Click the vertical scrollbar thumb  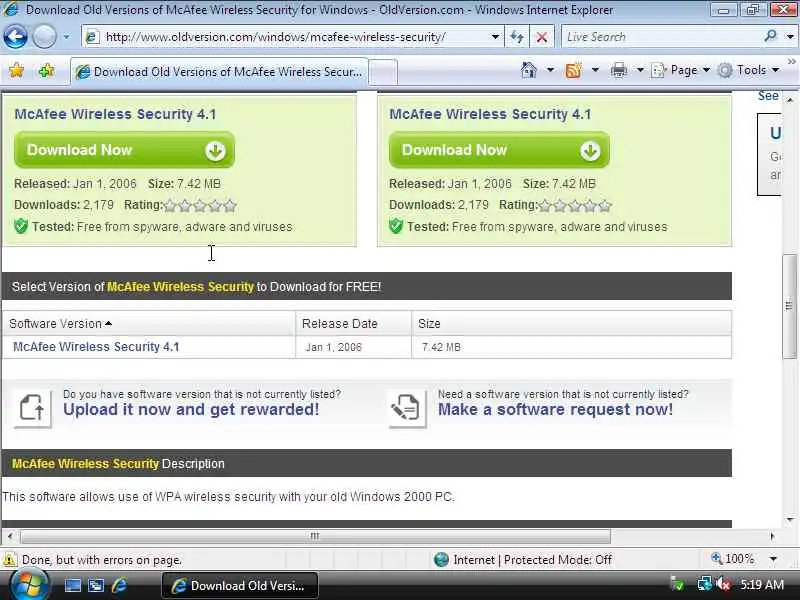(x=790, y=306)
